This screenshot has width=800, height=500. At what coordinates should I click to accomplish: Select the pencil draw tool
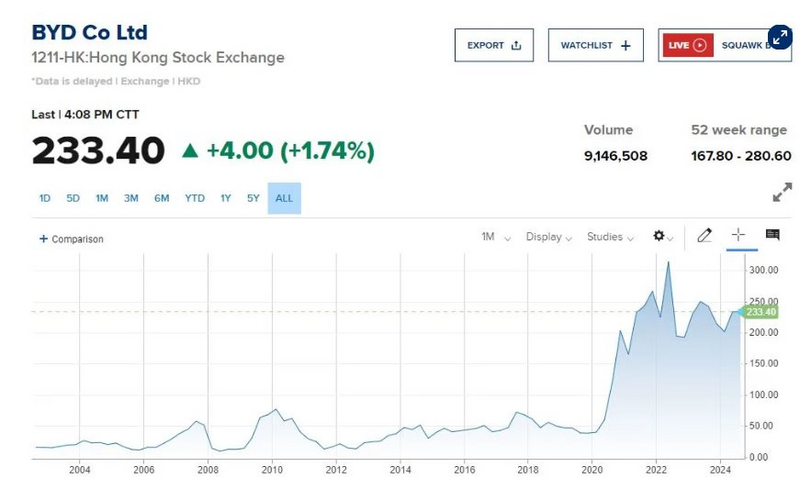[705, 235]
